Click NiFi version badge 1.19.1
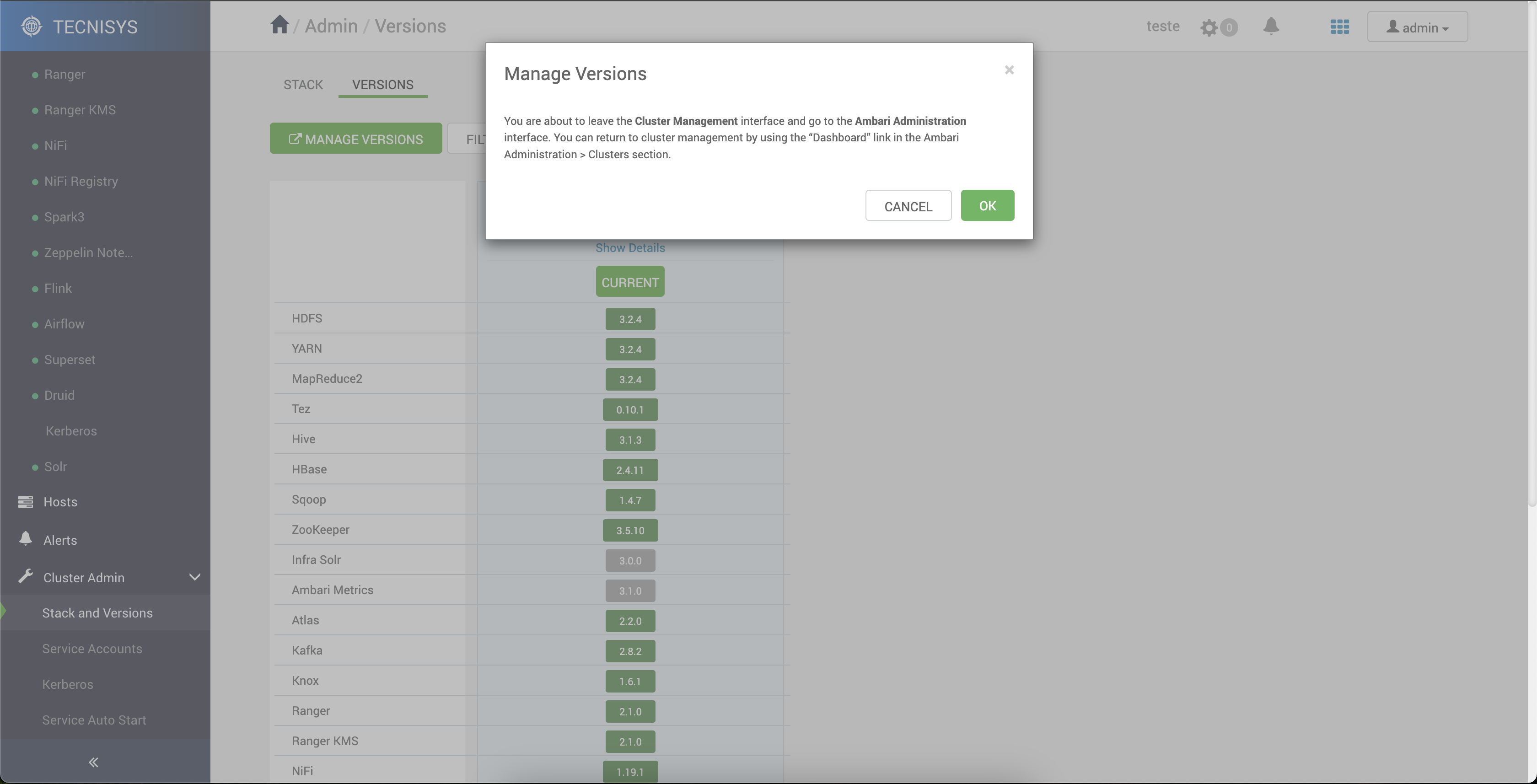This screenshot has height=784, width=1537. pos(630,772)
